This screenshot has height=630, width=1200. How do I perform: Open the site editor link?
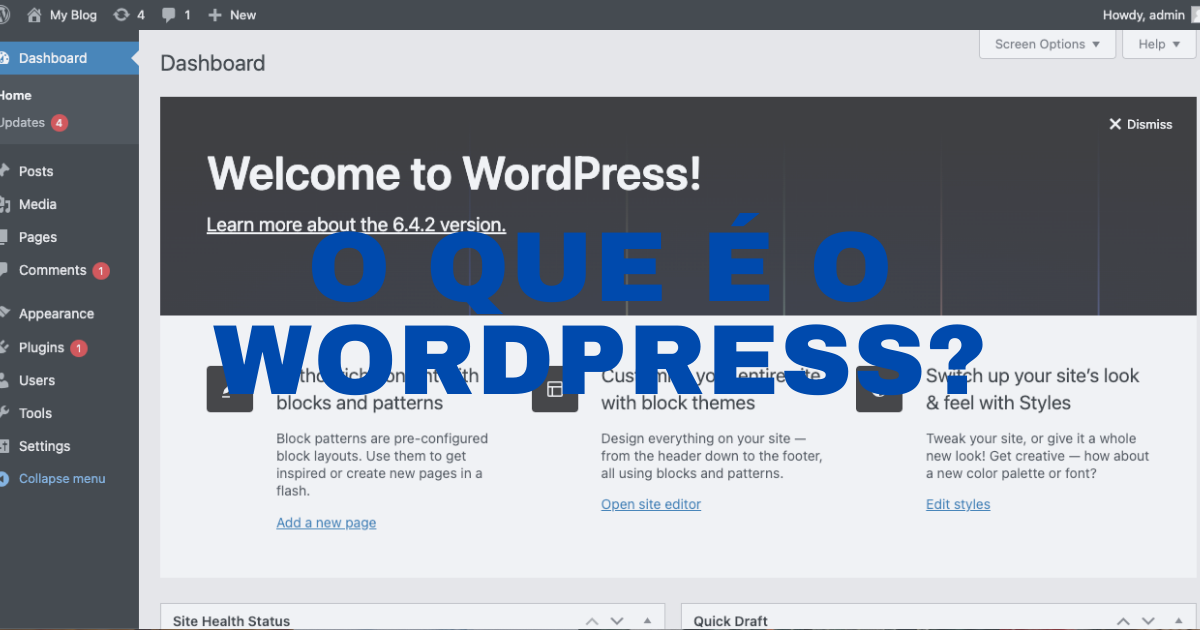click(x=650, y=504)
